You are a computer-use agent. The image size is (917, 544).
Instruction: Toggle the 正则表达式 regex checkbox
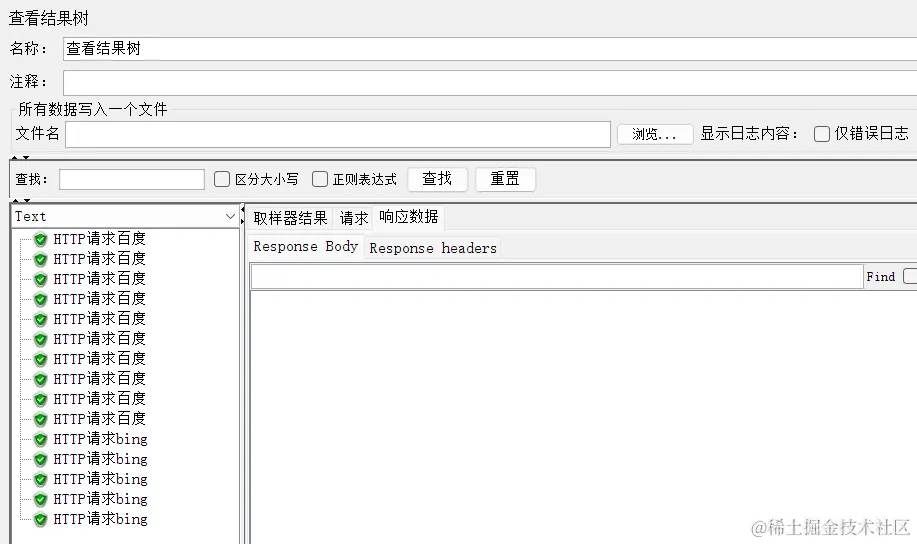click(320, 179)
